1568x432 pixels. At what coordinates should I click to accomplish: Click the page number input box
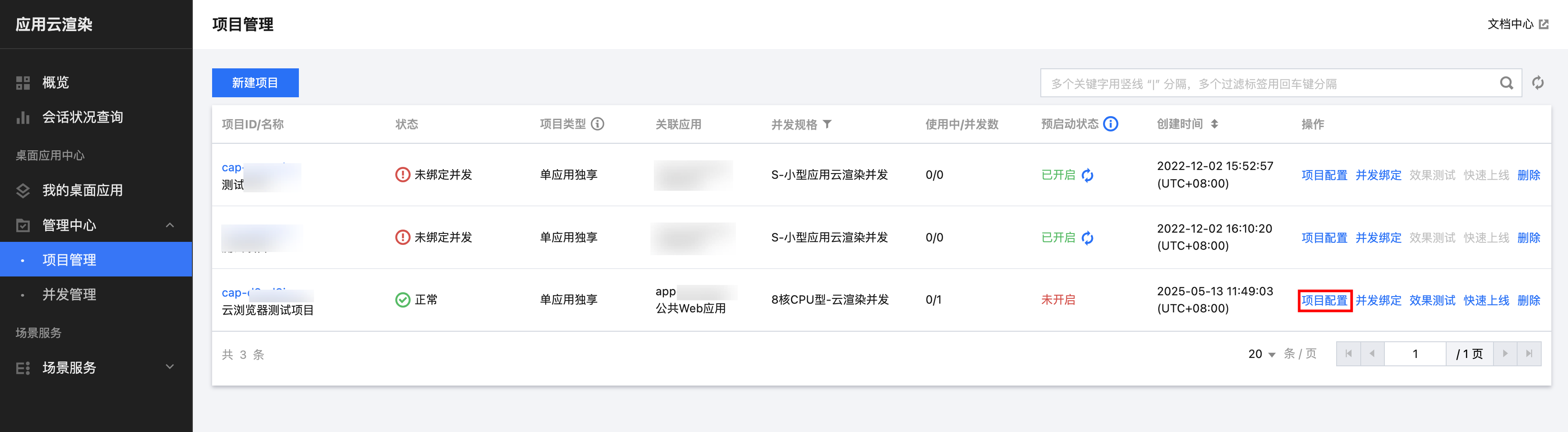1415,354
